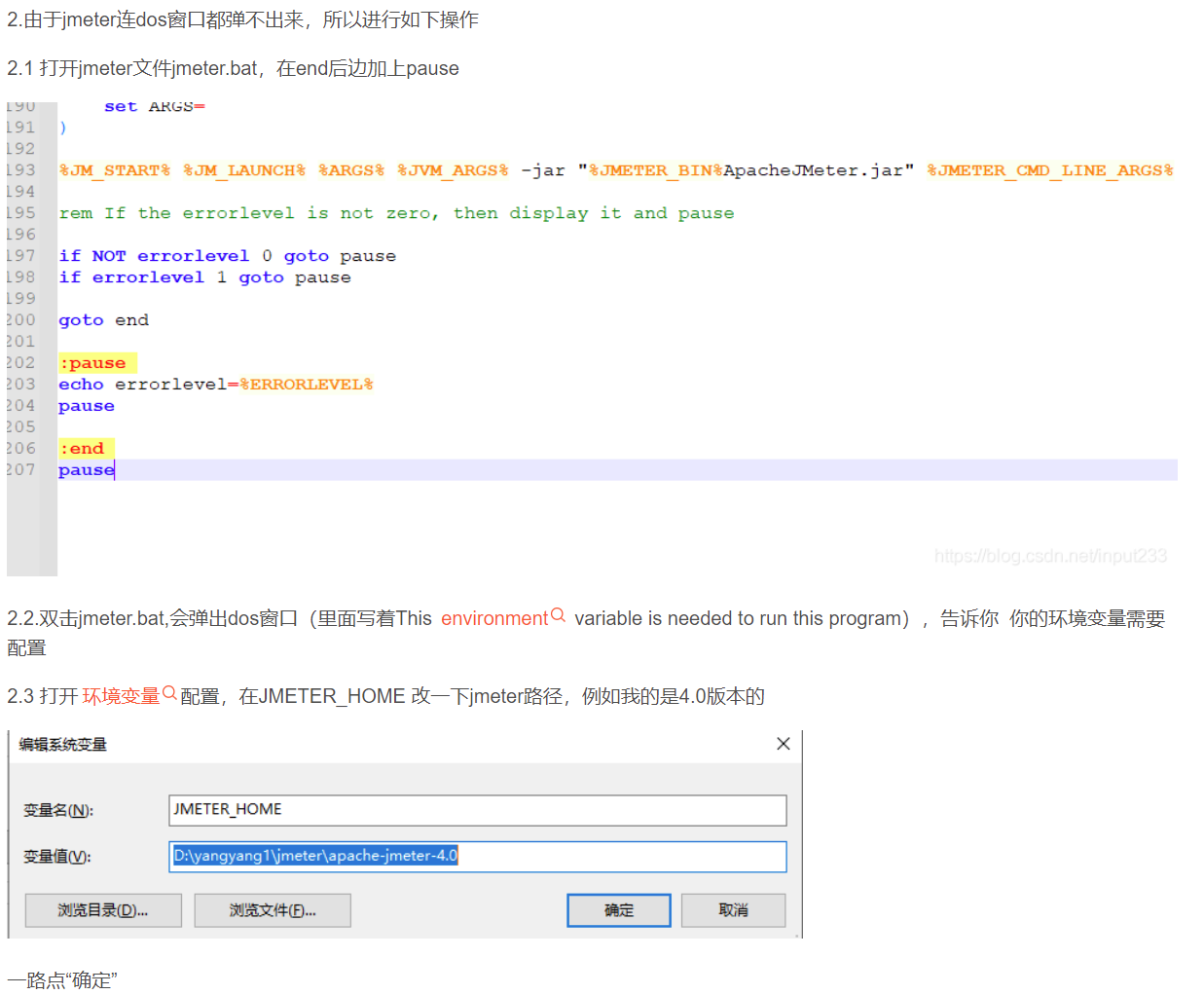Viewport: 1204px width, 995px height.
Task: Close the 编辑系统变量 dialog
Action: pos(784,744)
